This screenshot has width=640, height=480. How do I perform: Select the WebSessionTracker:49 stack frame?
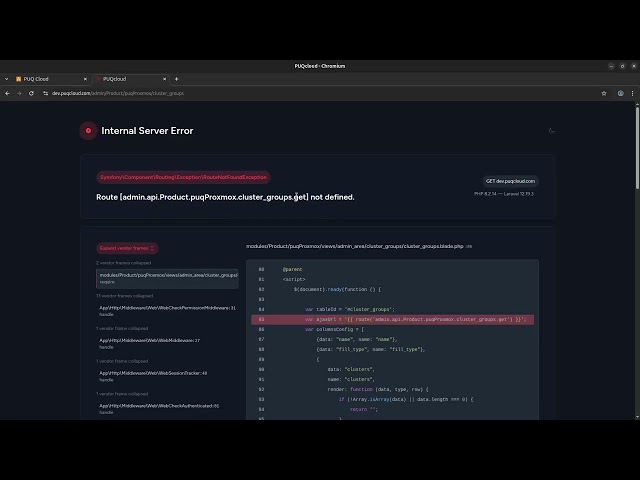click(x=167, y=376)
